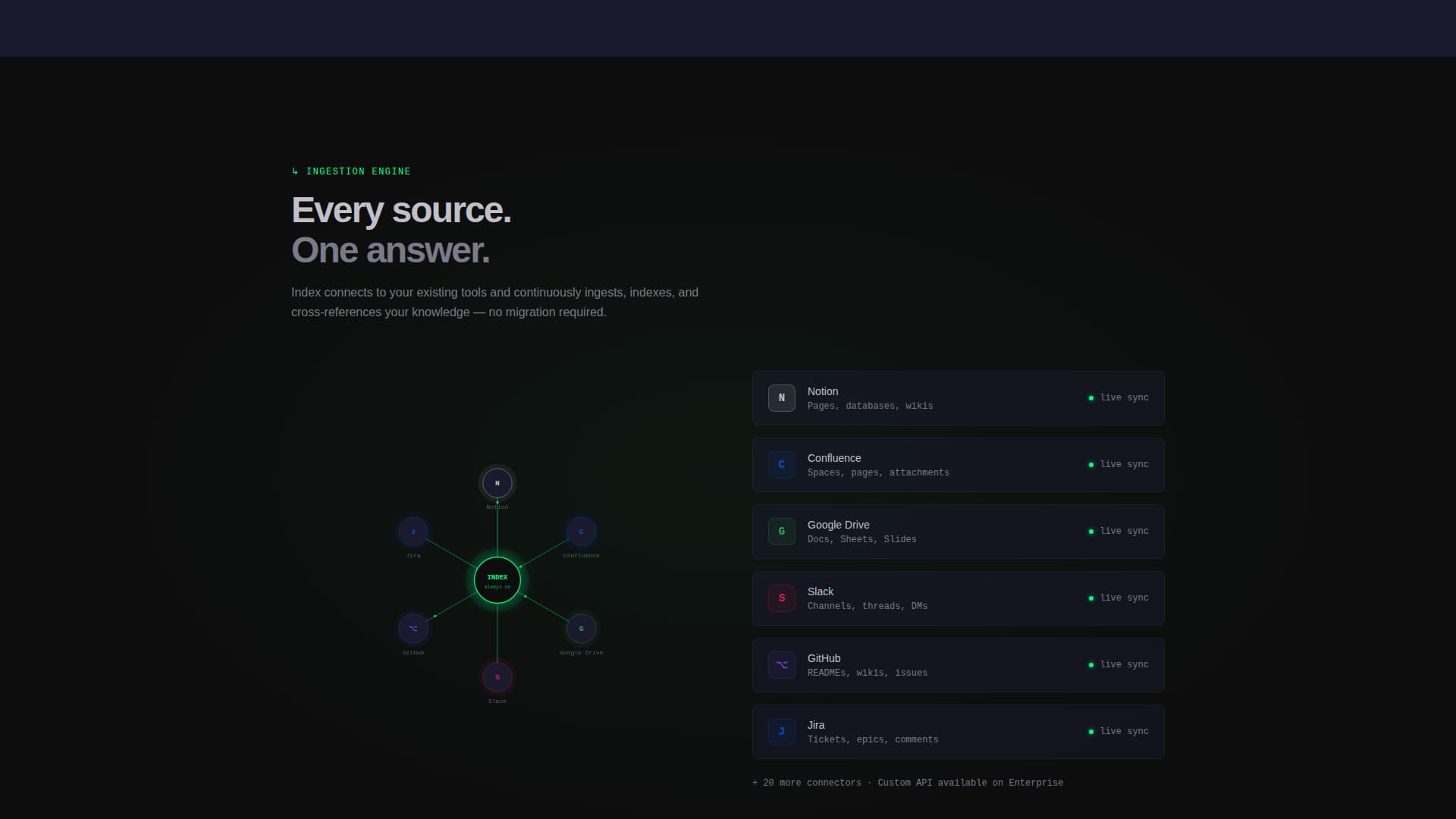Click the Notion N icon in connector list
1456x819 pixels.
tap(781, 398)
